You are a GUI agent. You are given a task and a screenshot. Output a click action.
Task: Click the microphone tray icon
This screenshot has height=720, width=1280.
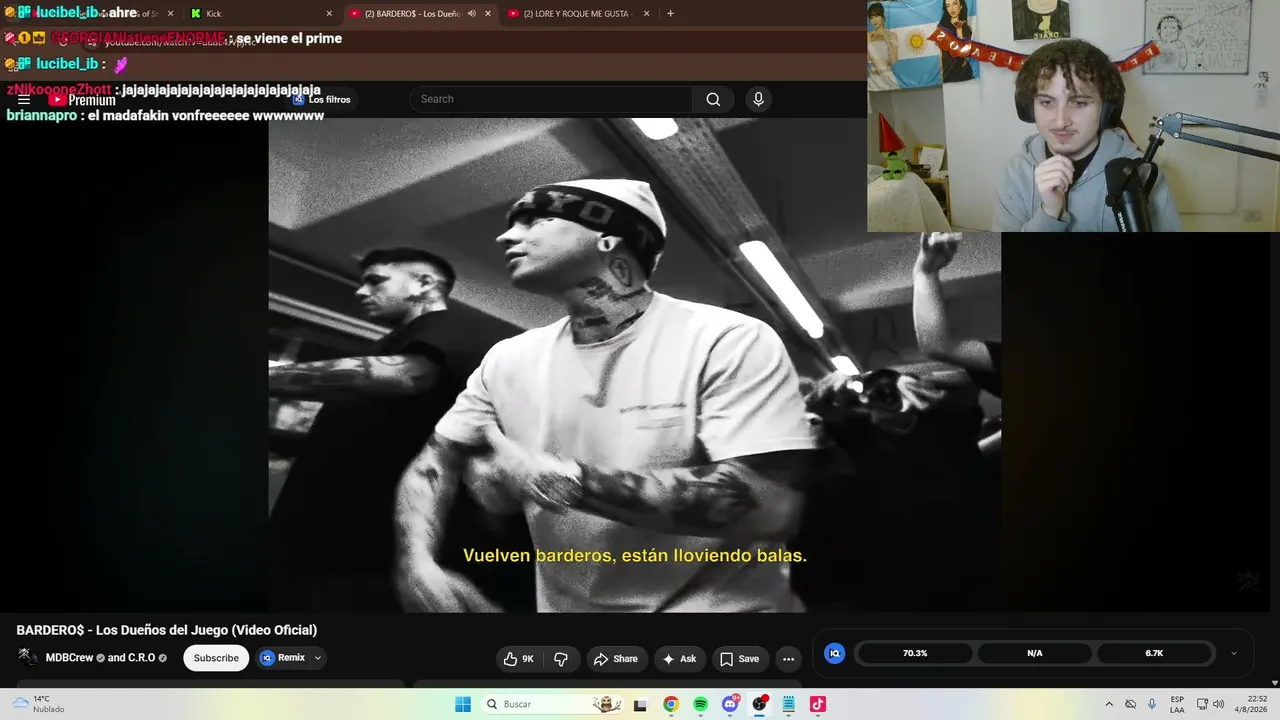pos(1152,704)
